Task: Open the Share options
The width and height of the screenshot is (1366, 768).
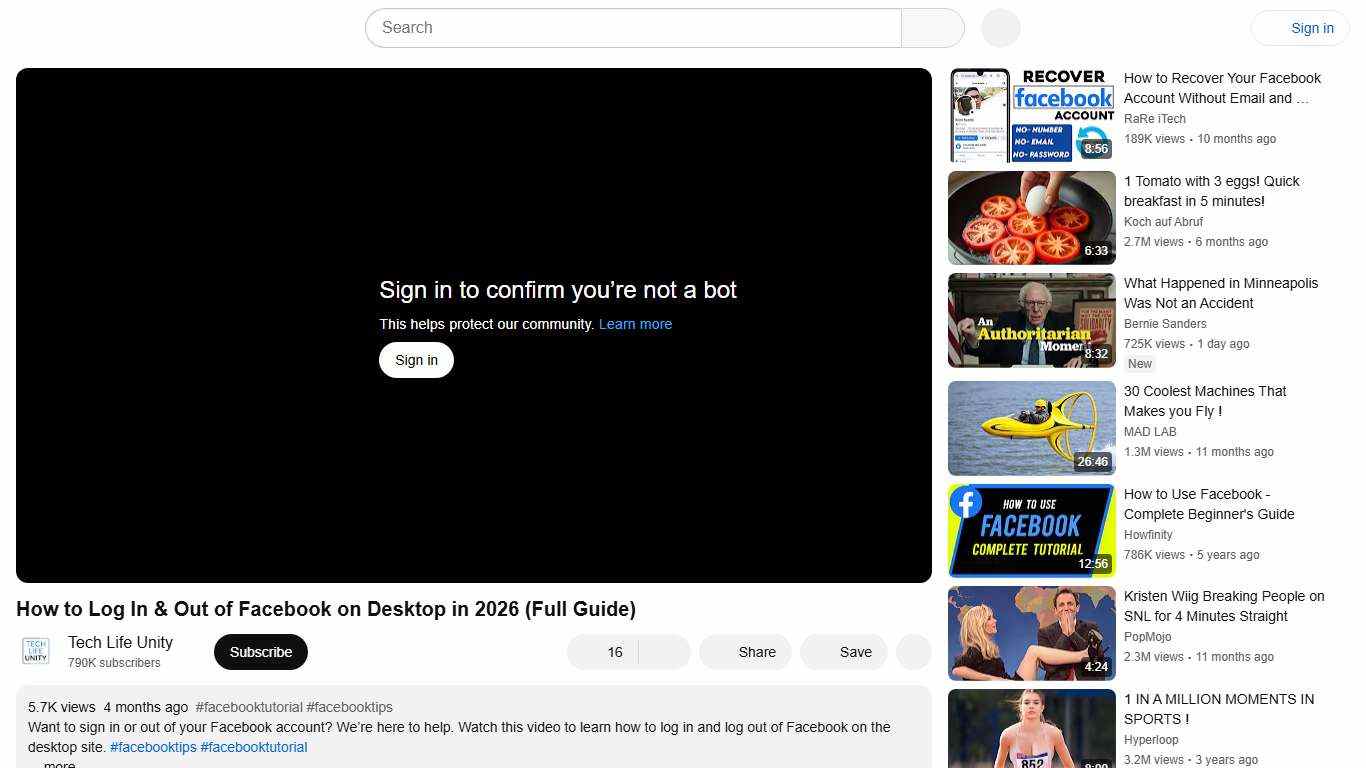Action: coord(745,651)
